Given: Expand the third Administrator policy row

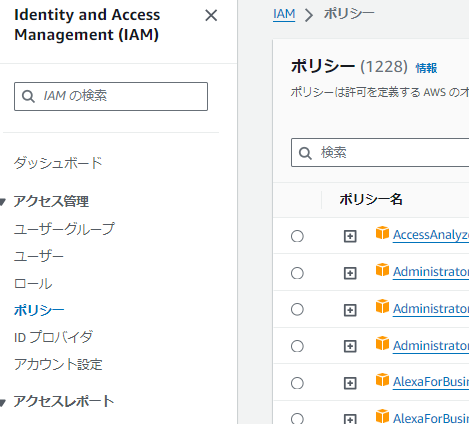Looking at the screenshot, I should click(x=350, y=346).
